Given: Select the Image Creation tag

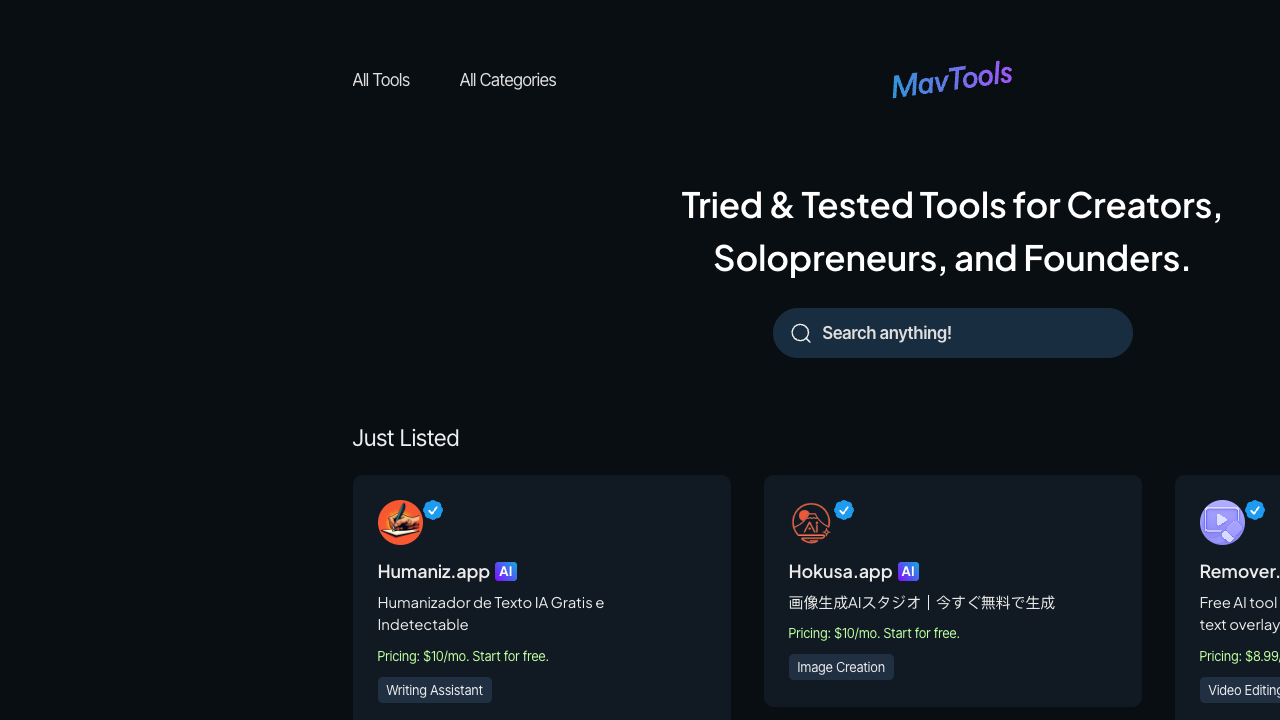Looking at the screenshot, I should point(841,667).
